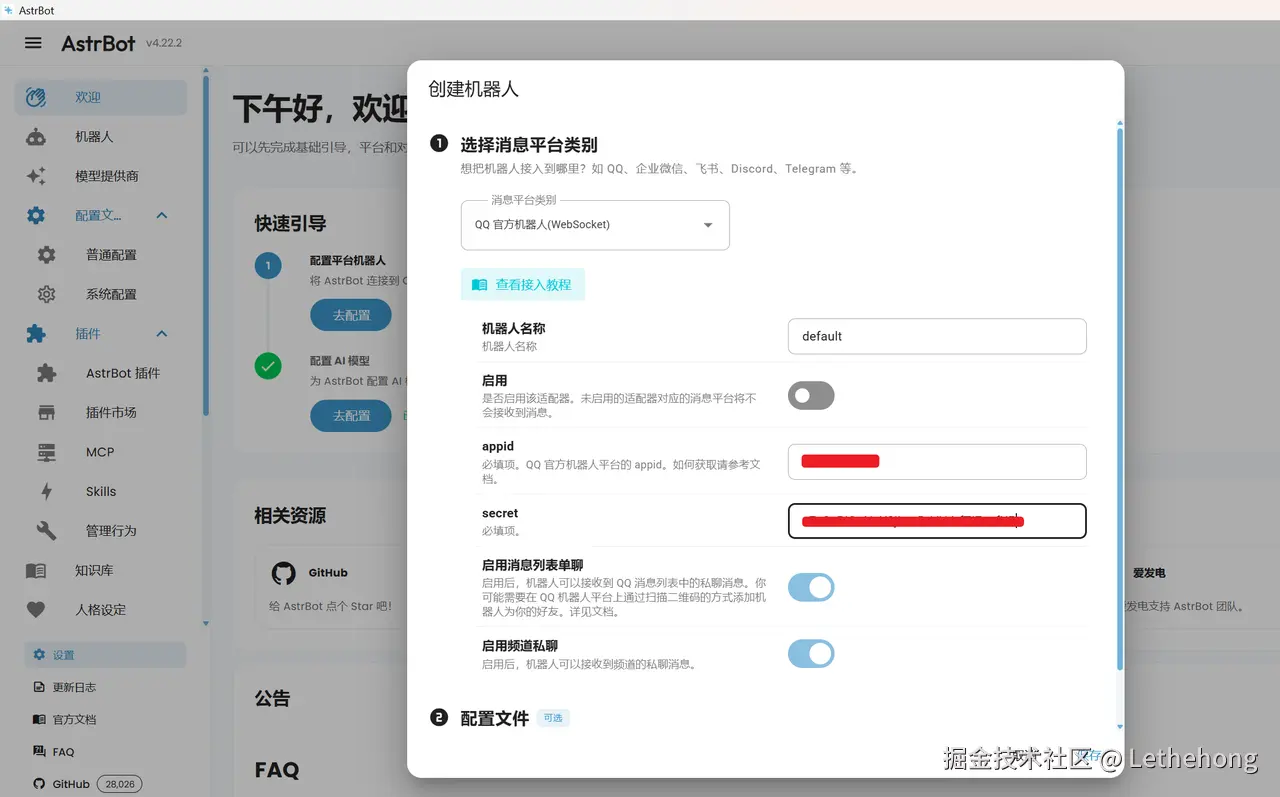
Task: Toggle 启用频道私聊 switch
Action: (x=811, y=654)
